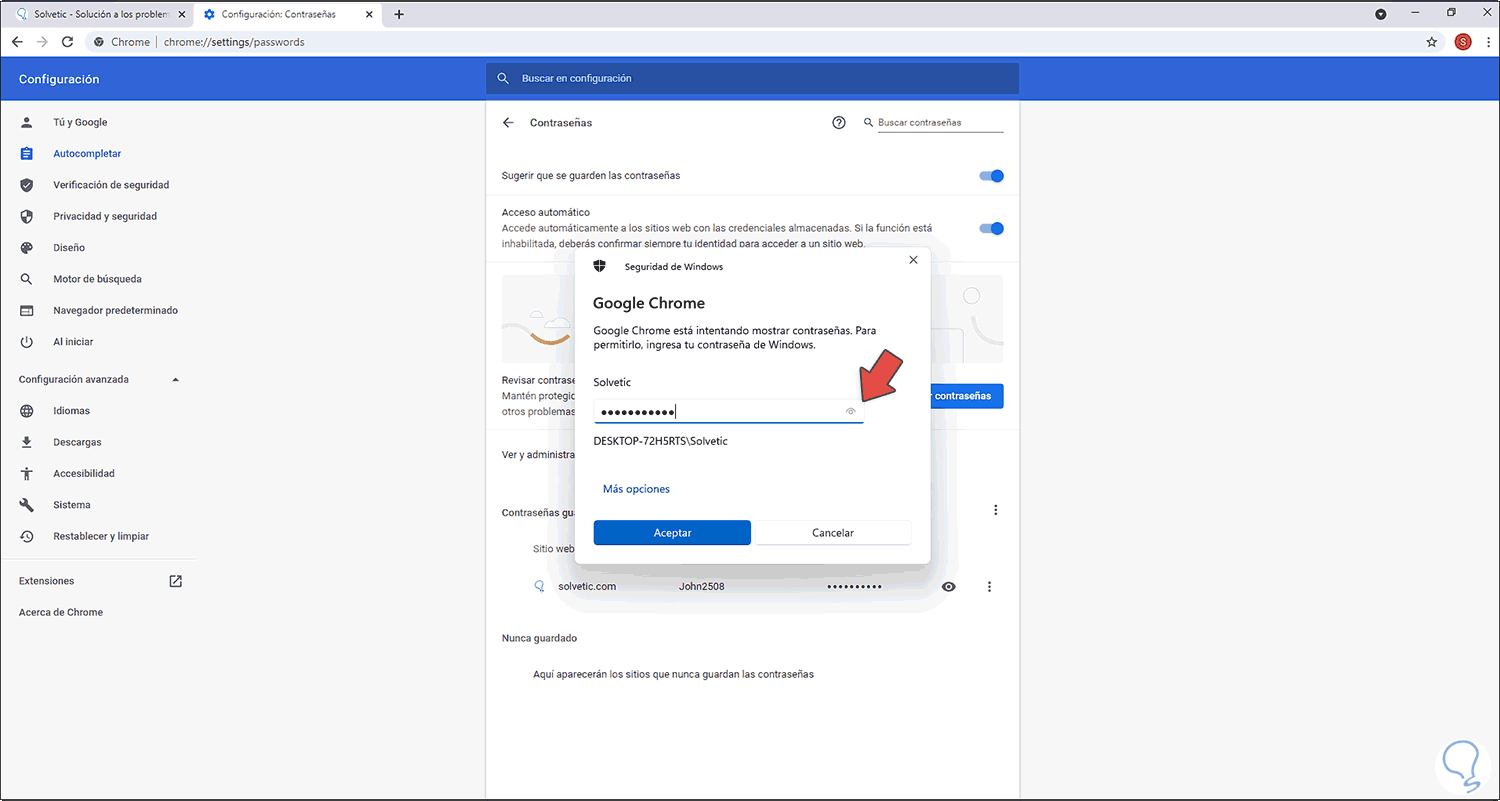Click the Chrome address bar URL
Screen dimensions: 1500x801
coord(235,42)
